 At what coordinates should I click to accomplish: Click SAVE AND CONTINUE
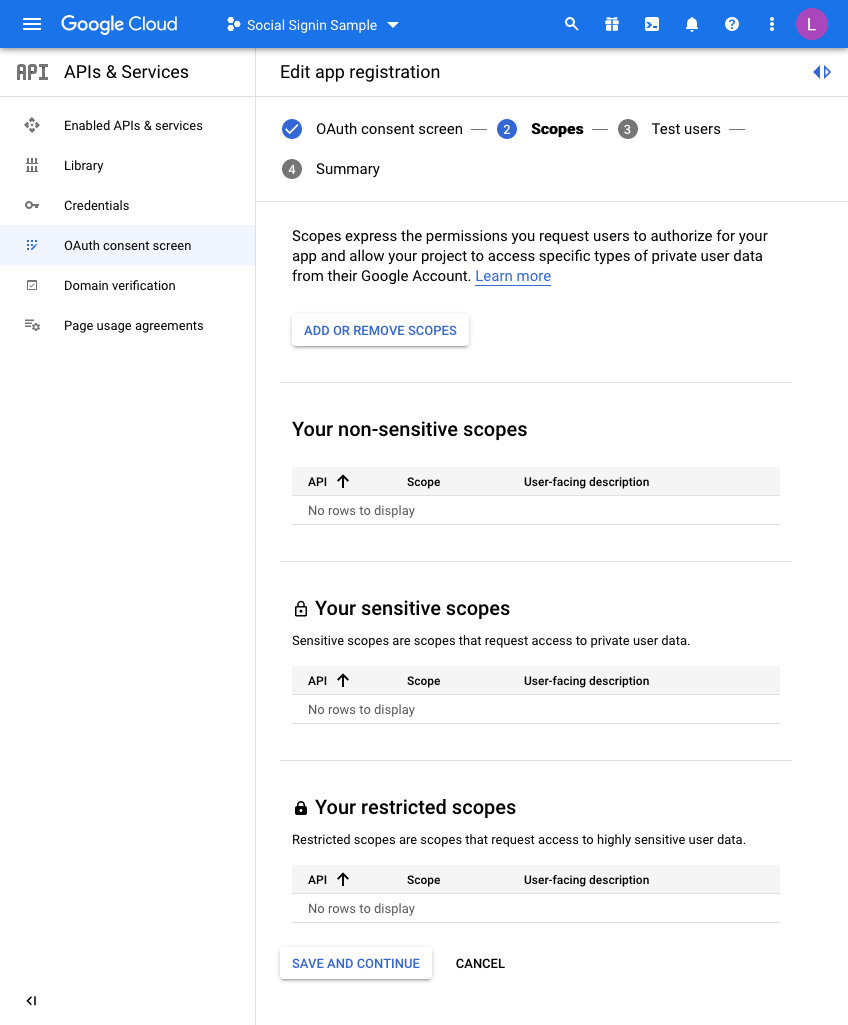[355, 963]
